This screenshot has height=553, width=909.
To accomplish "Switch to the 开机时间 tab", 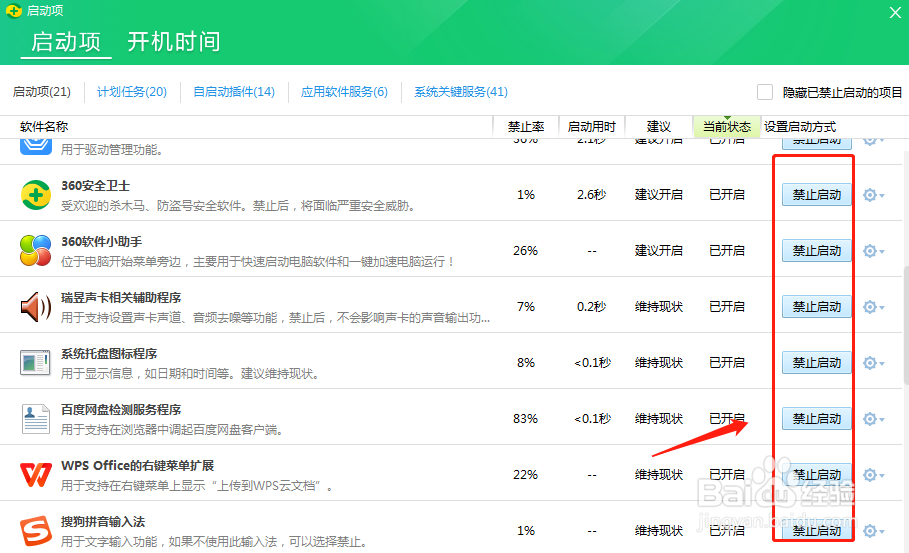I will [173, 42].
